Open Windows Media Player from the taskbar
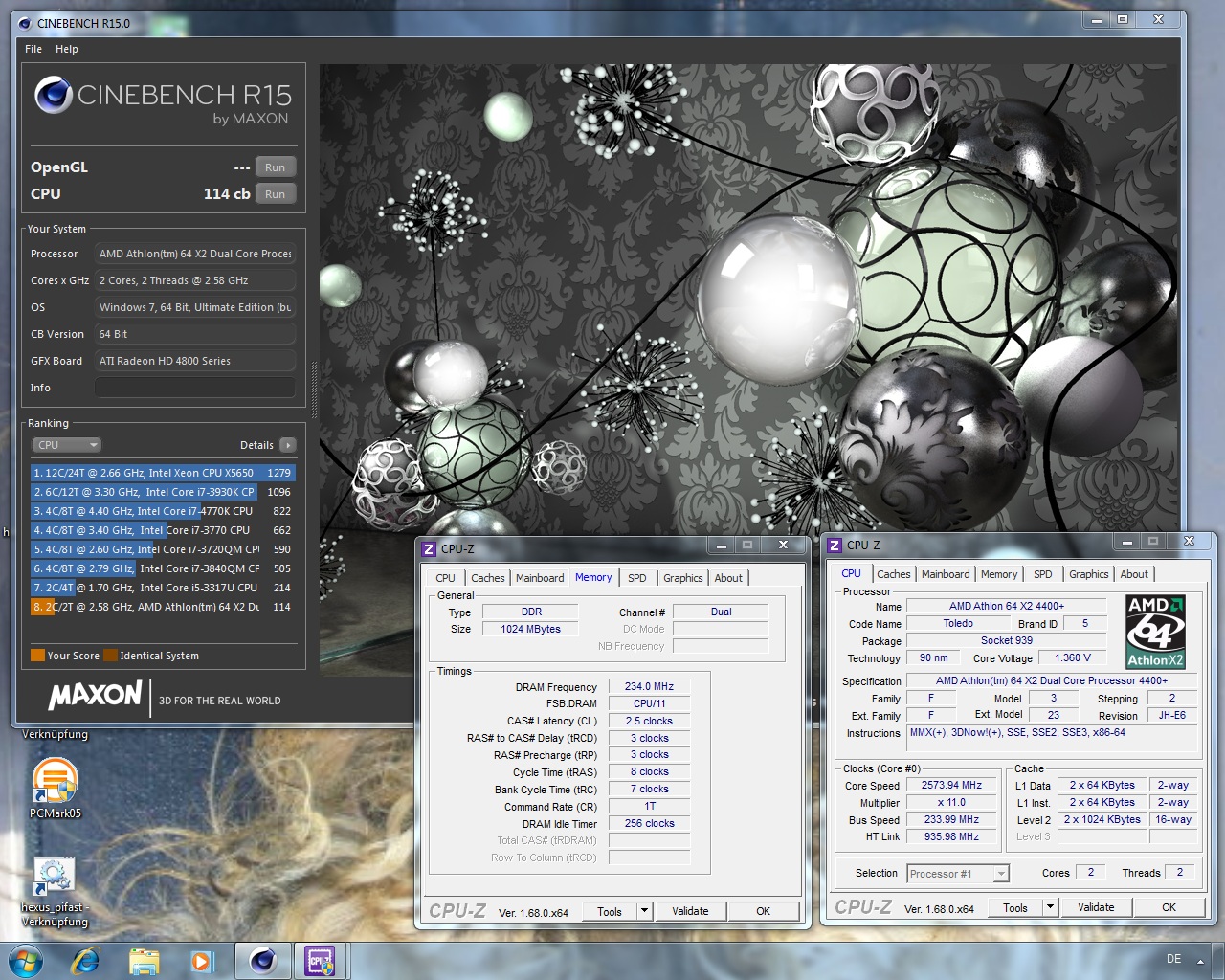 201,960
